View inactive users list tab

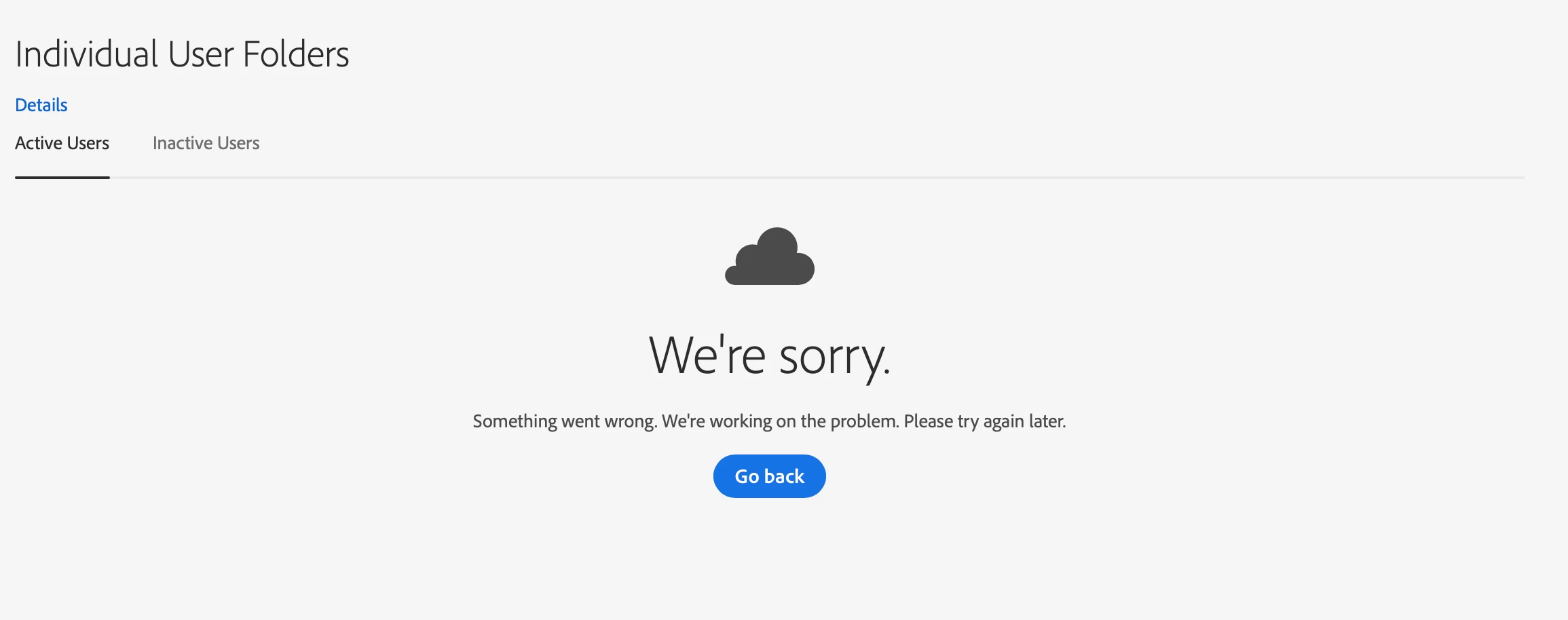tap(206, 143)
